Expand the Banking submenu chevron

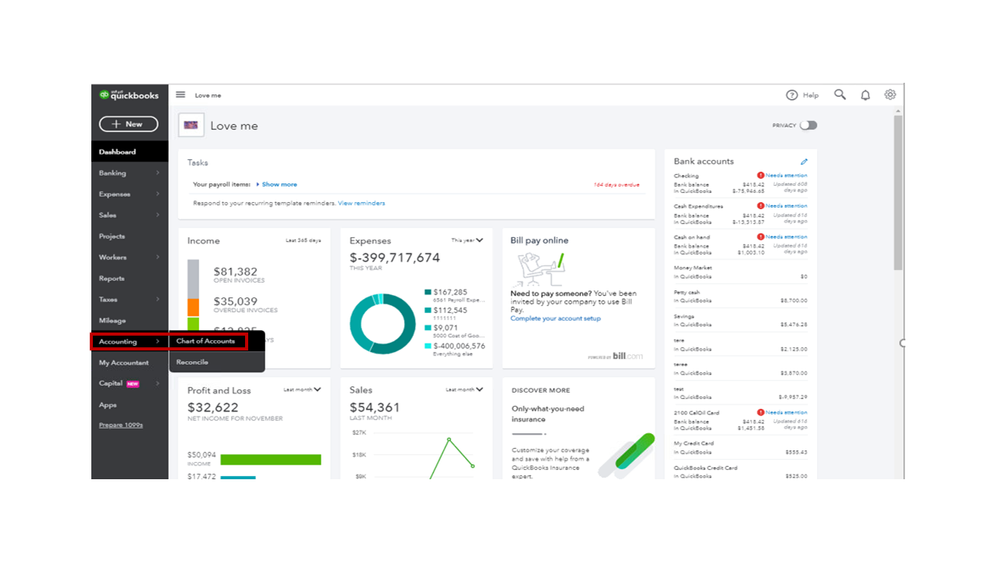click(157, 173)
